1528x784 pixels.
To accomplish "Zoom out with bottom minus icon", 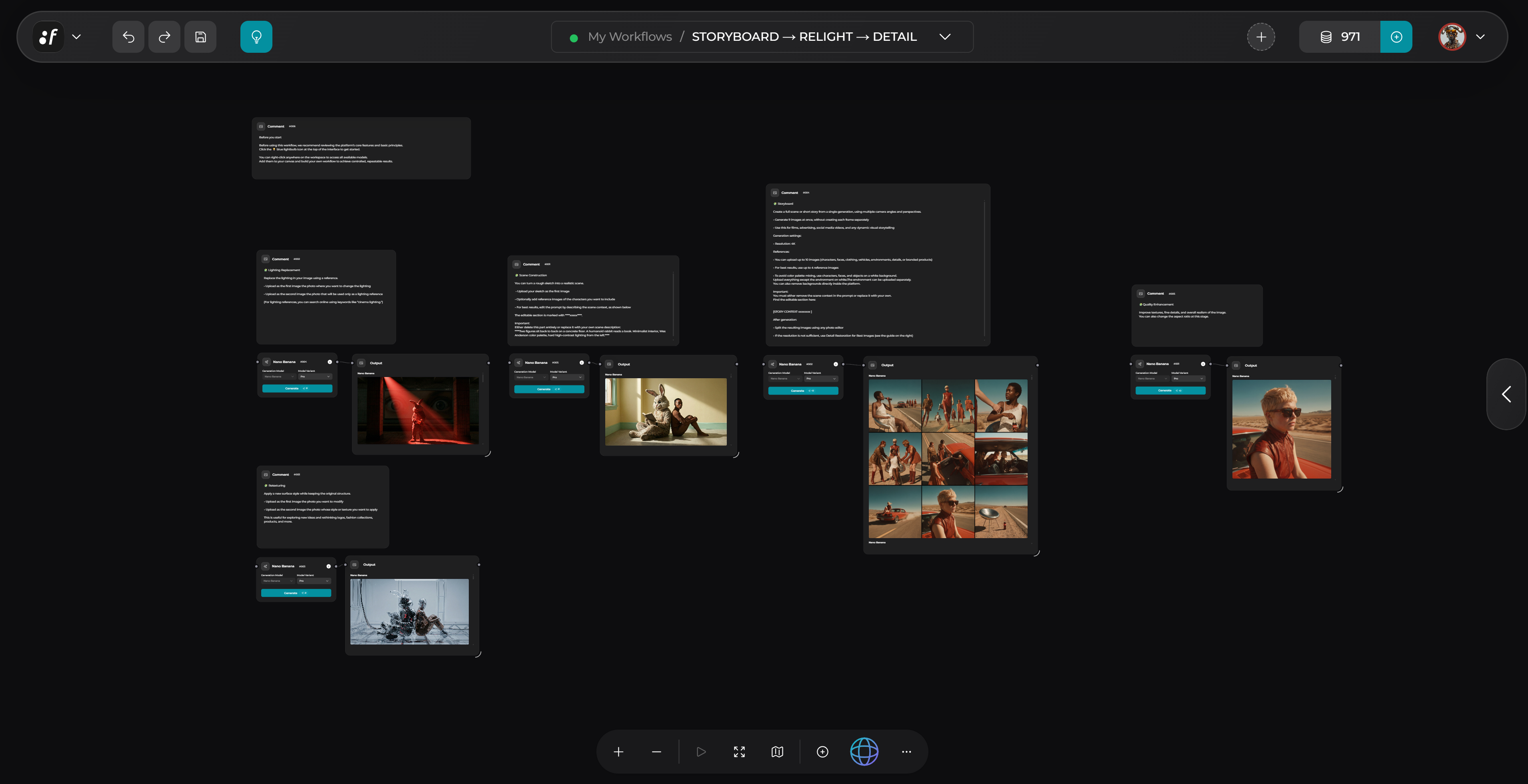I will (x=656, y=752).
